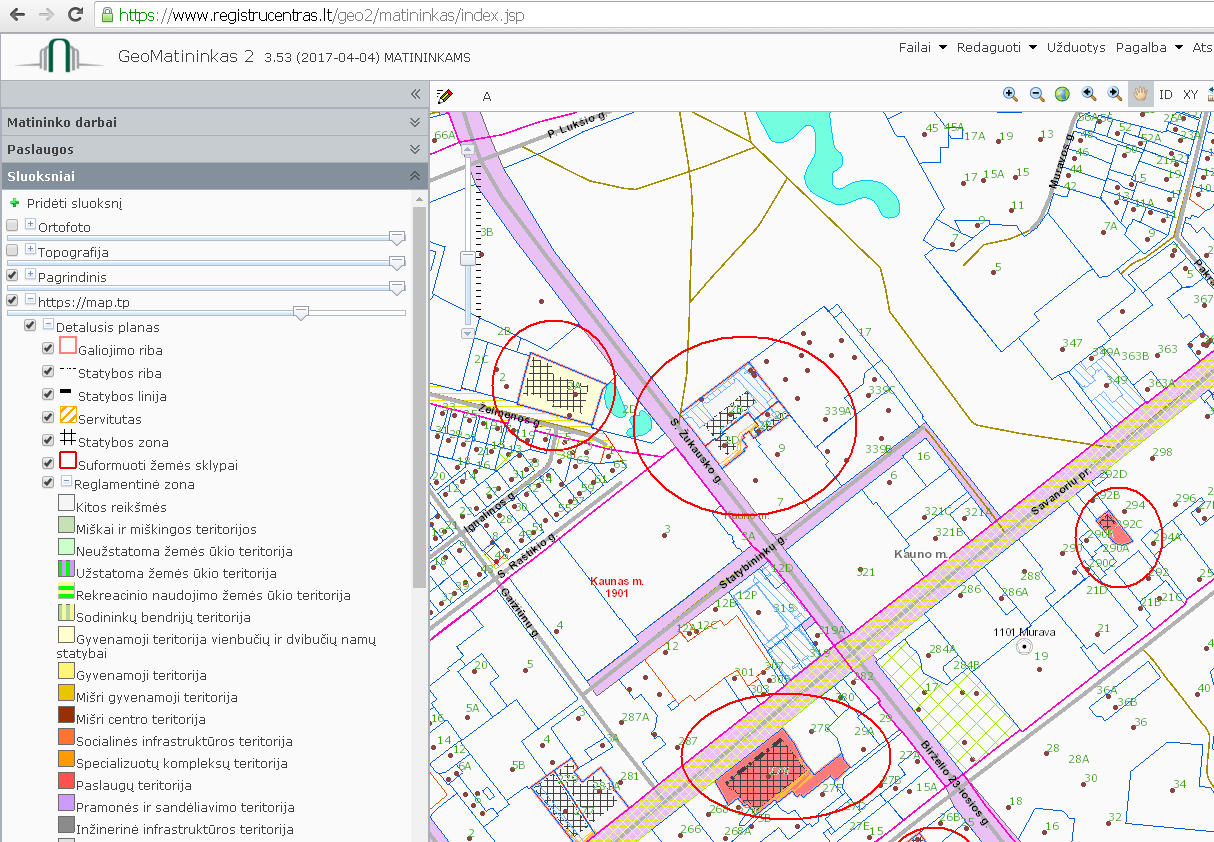Activate the XY coordinates tool
The width and height of the screenshot is (1214, 842).
pos(1191,95)
